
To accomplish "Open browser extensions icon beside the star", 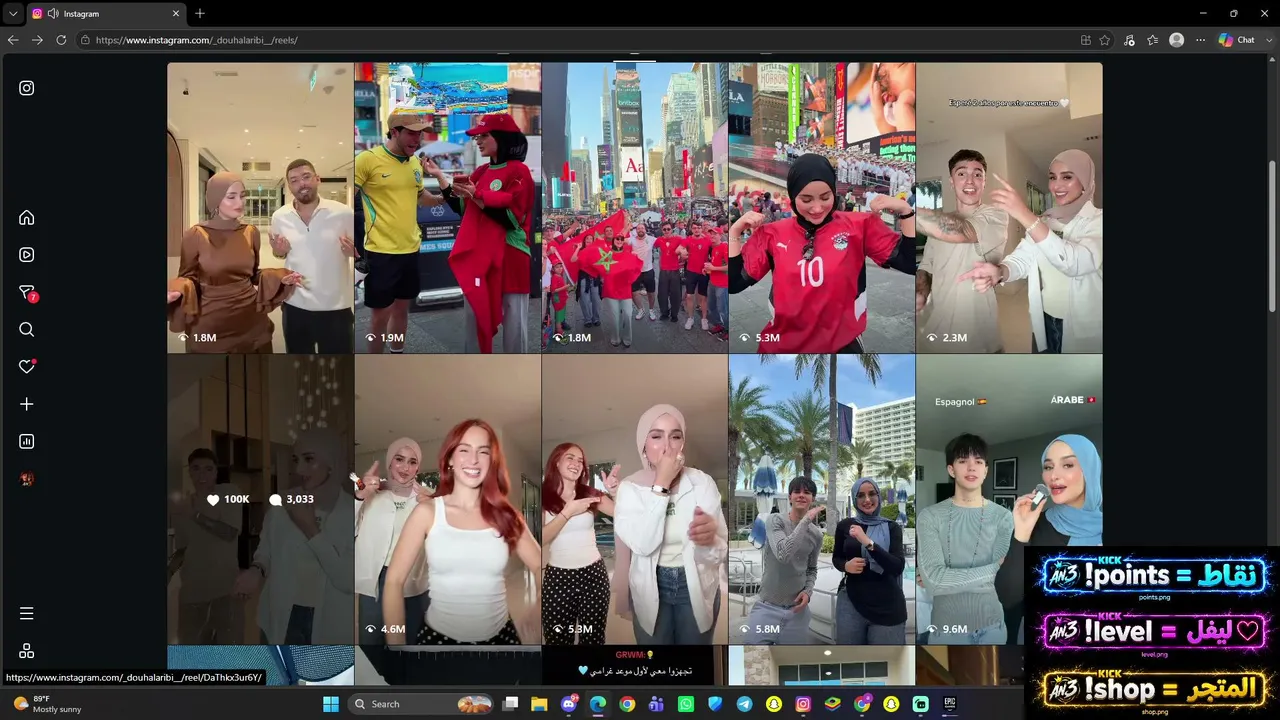I will tap(1129, 40).
